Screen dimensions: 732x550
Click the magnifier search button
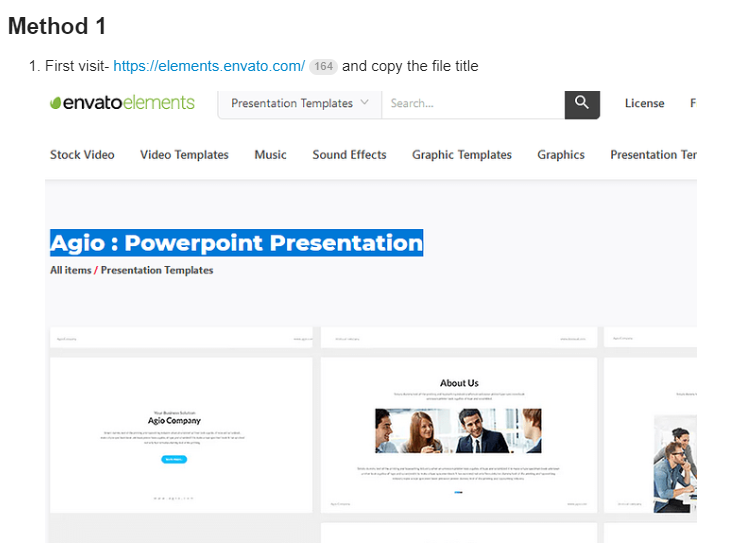(582, 105)
